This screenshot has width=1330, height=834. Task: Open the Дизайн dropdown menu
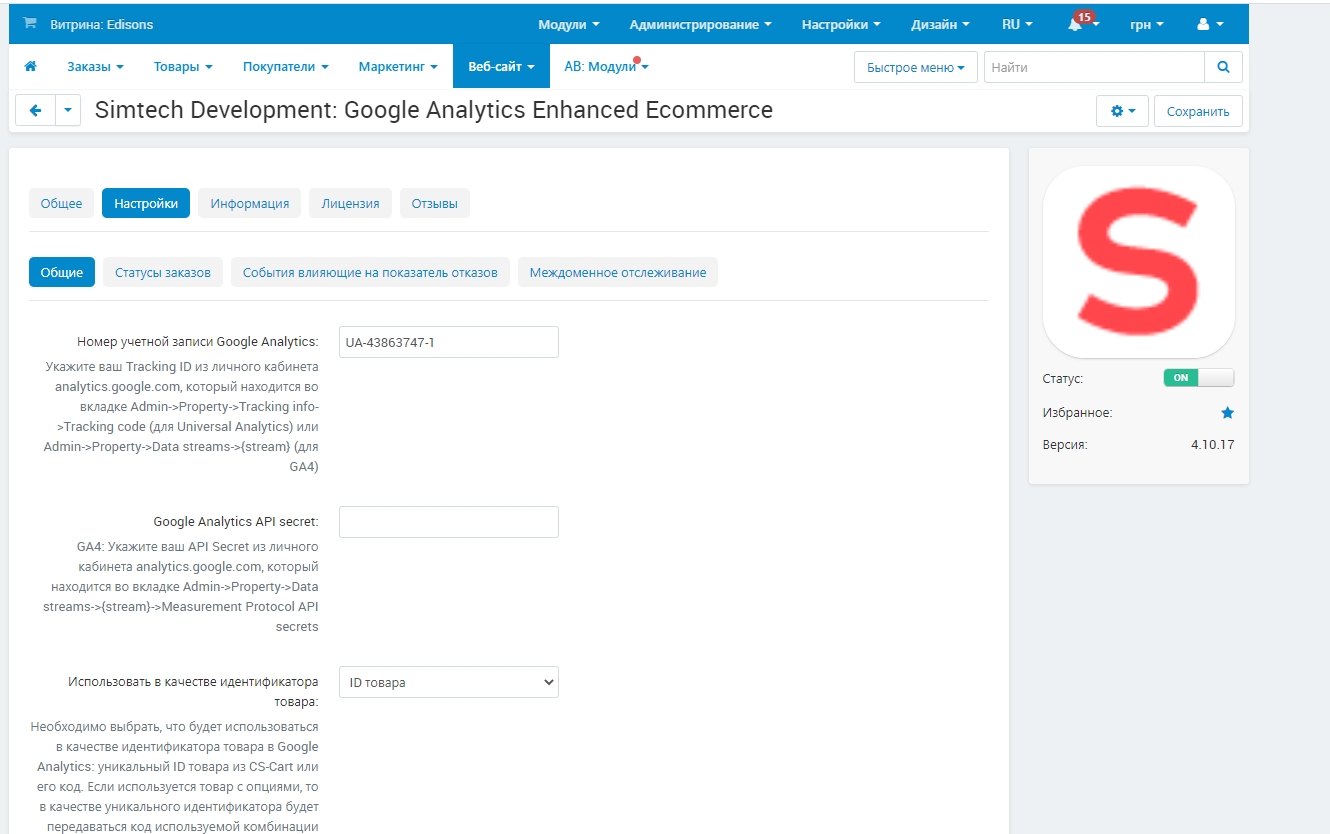point(940,24)
